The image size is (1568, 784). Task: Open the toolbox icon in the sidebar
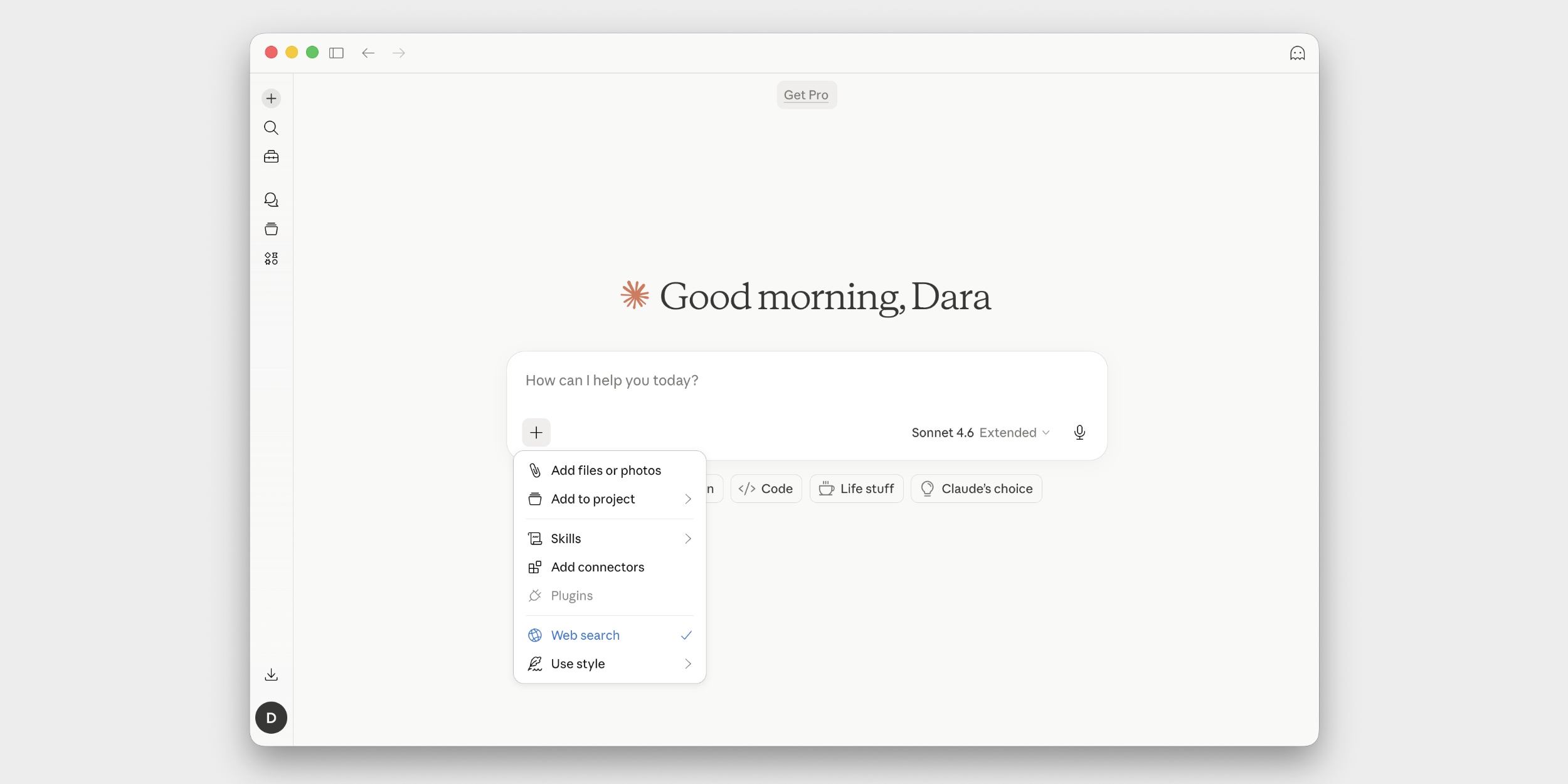coord(271,157)
